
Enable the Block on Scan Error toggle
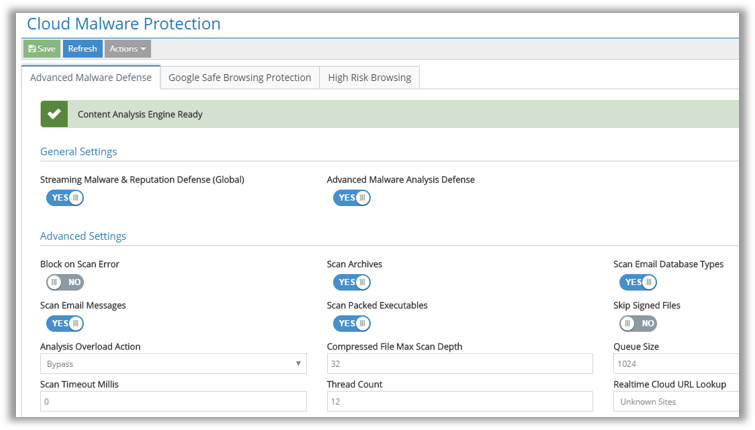click(65, 282)
